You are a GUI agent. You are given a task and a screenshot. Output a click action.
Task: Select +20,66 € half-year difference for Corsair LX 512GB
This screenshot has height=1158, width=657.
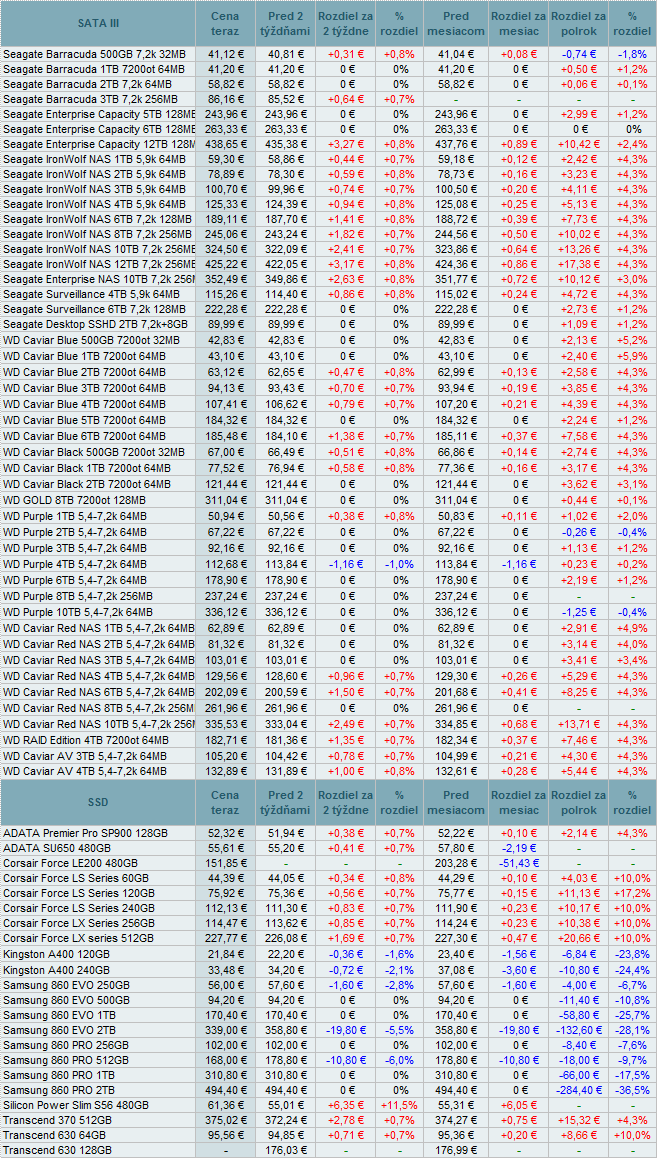pyautogui.click(x=579, y=938)
